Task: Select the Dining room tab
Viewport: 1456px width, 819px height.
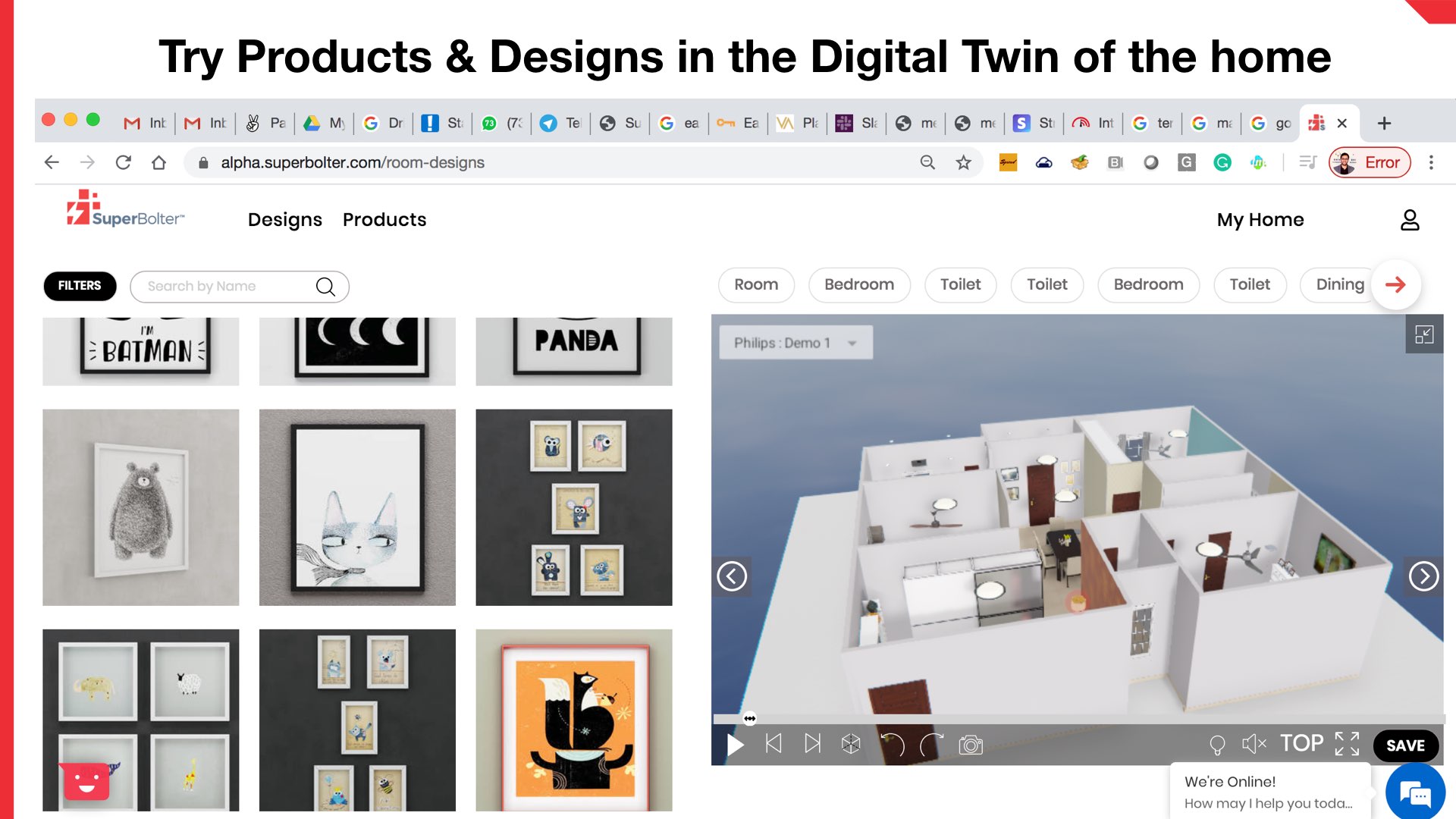Action: click(1339, 284)
